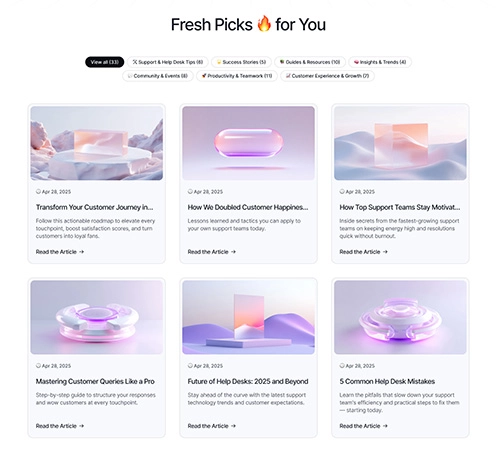Select the View all (33) filter
This screenshot has height=450, width=497.
[x=104, y=62]
